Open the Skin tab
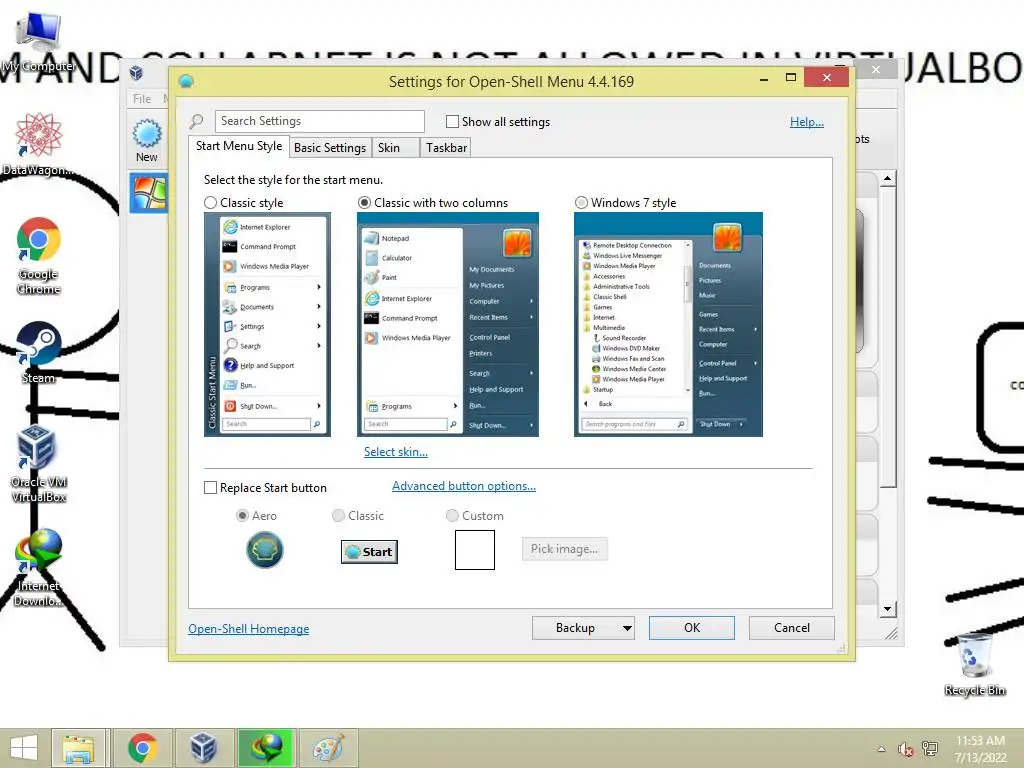This screenshot has height=768, width=1024. point(394,148)
